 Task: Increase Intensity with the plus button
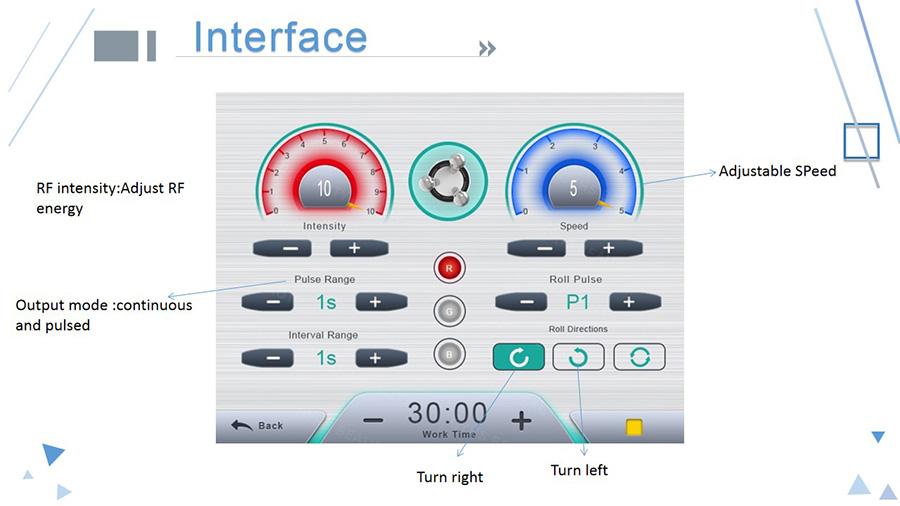(359, 248)
